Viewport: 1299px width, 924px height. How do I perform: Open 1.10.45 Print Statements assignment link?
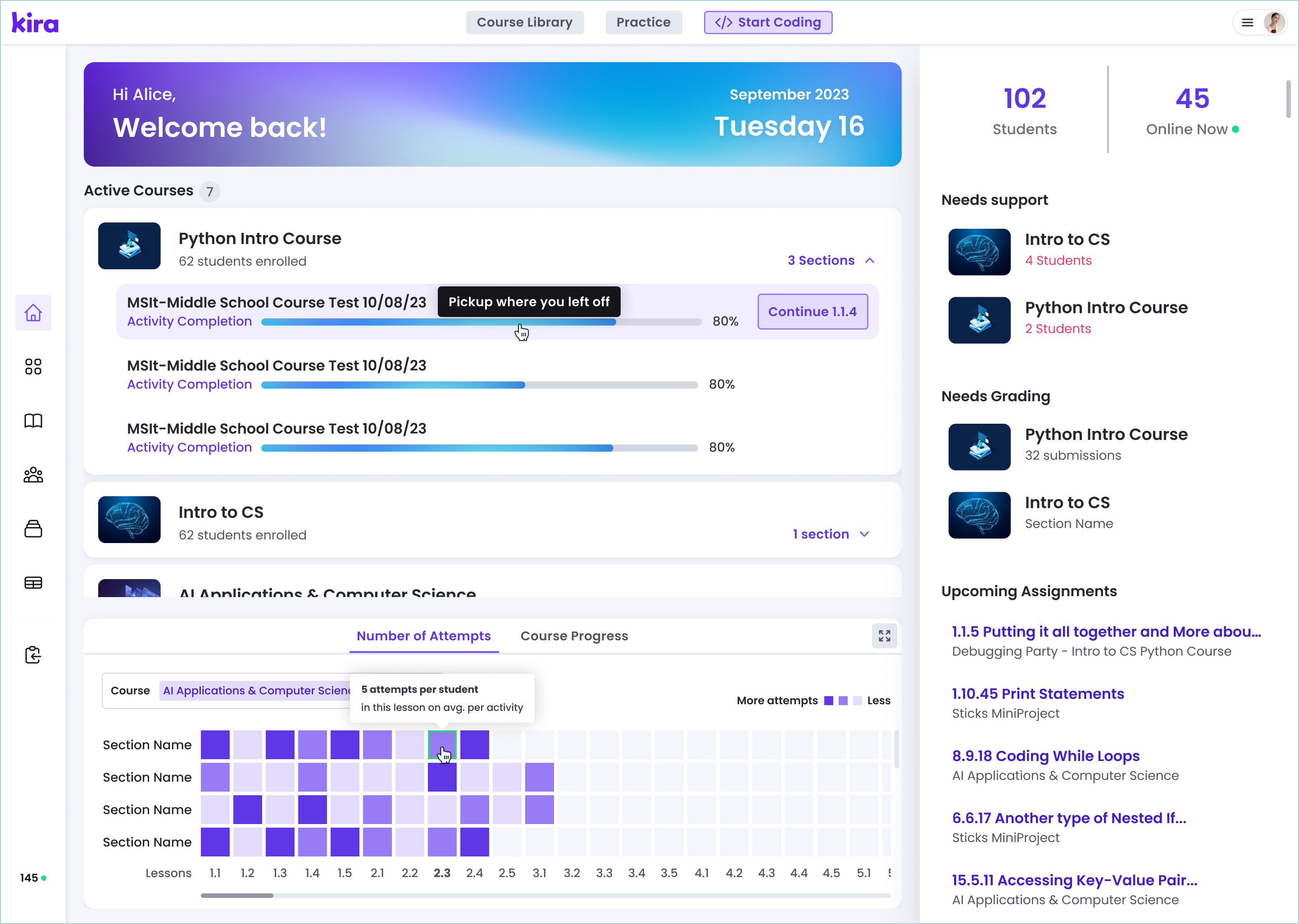1037,694
